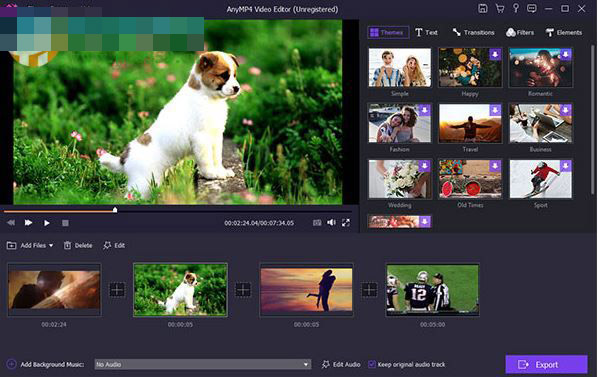Download the Fashion theme
The image size is (598, 377).
pyautogui.click(x=424, y=110)
